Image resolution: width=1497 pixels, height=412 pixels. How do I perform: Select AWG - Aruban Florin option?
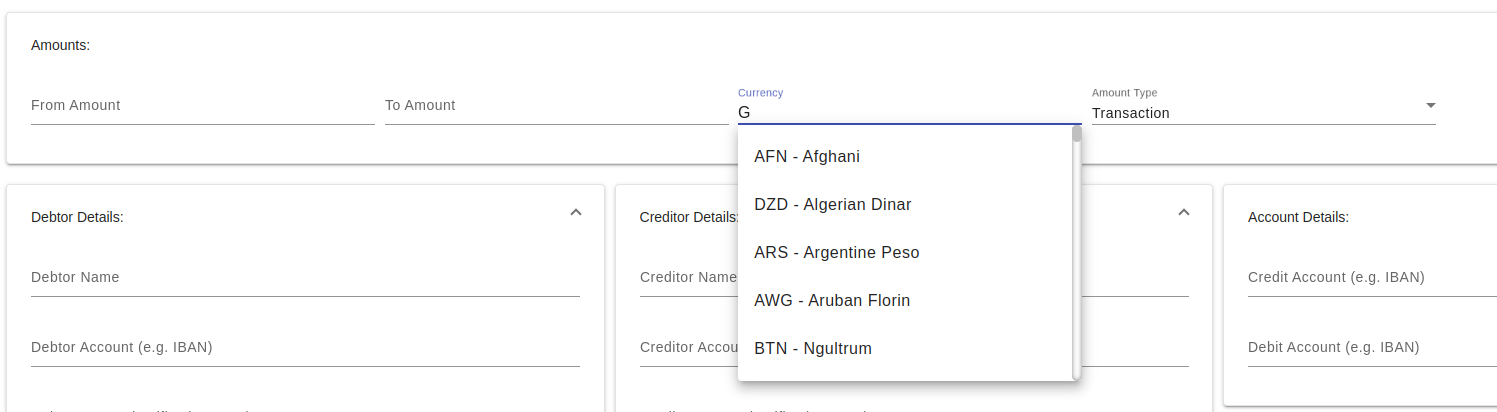832,301
